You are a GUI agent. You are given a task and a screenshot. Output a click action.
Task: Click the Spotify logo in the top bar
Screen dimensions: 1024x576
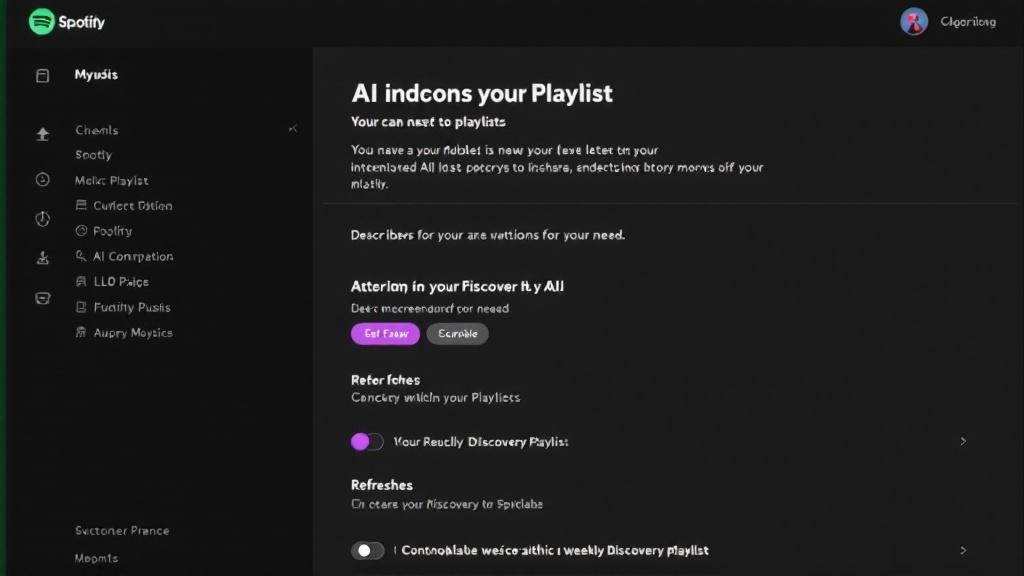(x=41, y=20)
